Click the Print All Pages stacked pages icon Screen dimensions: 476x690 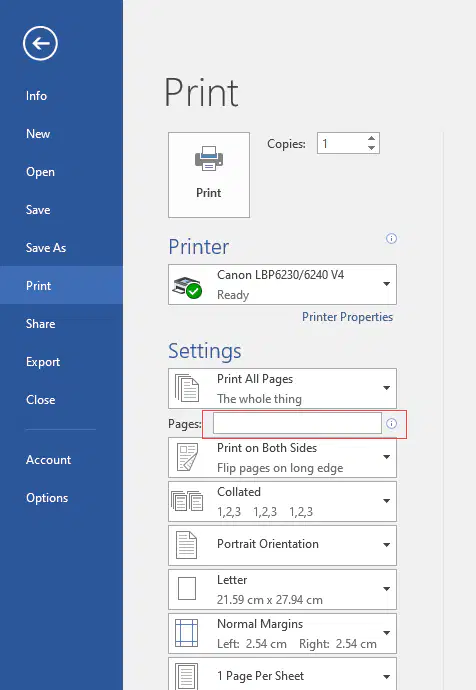[187, 388]
